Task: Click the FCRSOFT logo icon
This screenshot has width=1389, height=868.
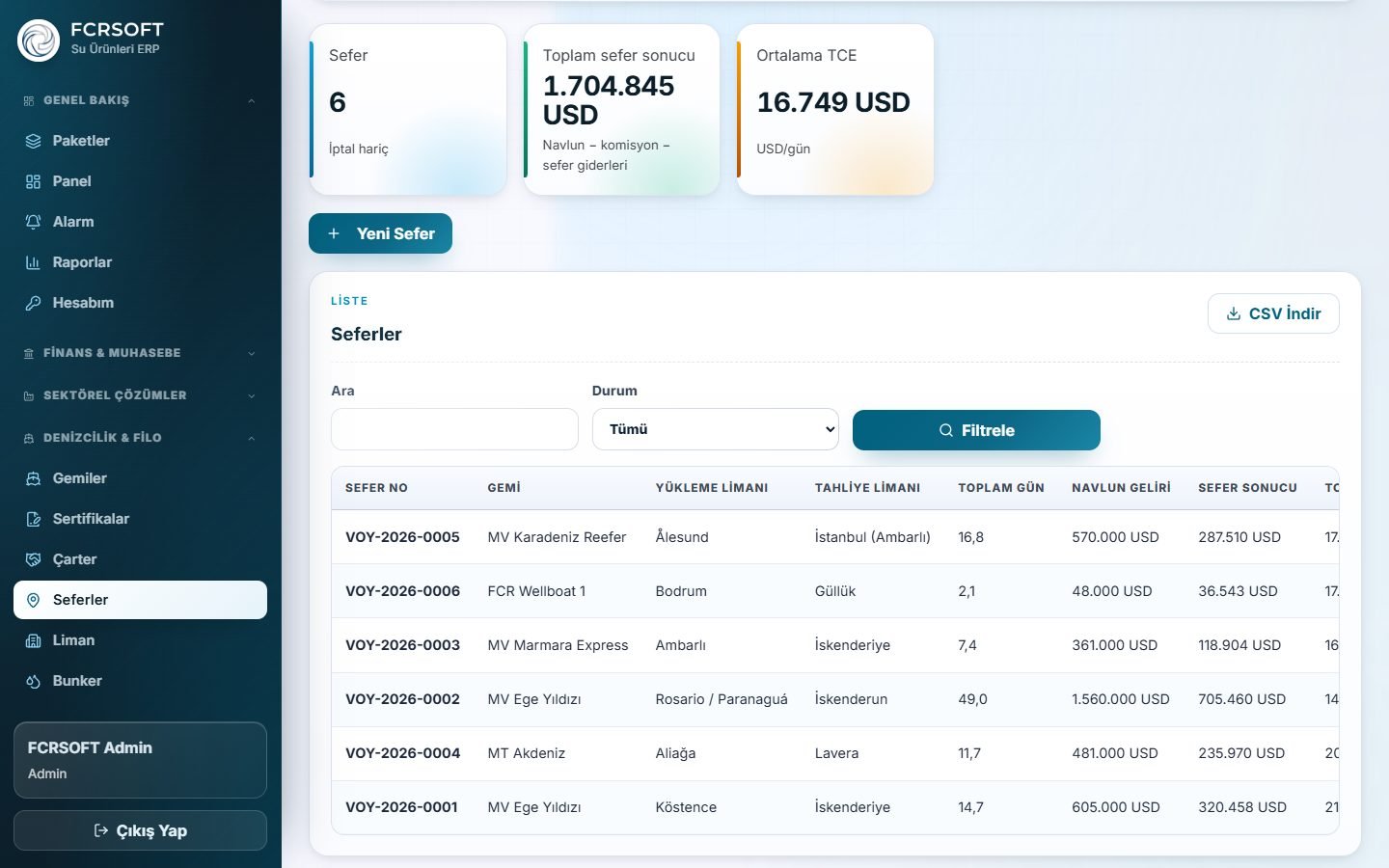Action: click(39, 41)
